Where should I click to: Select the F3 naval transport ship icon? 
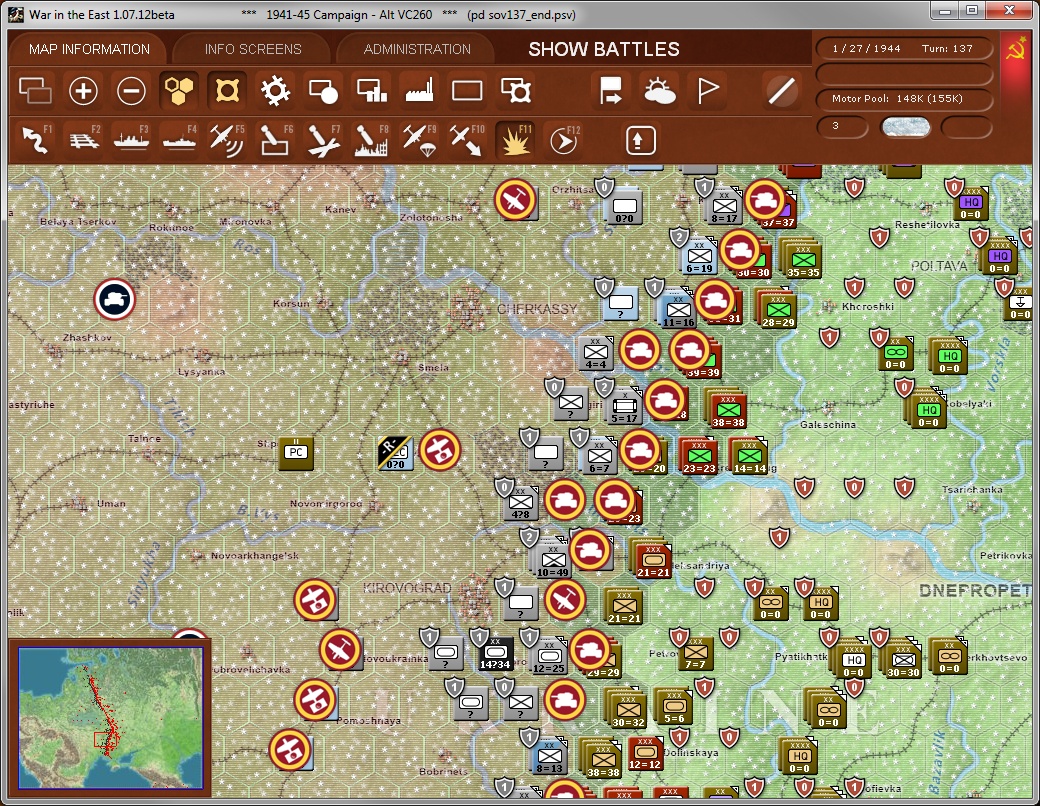[131, 140]
